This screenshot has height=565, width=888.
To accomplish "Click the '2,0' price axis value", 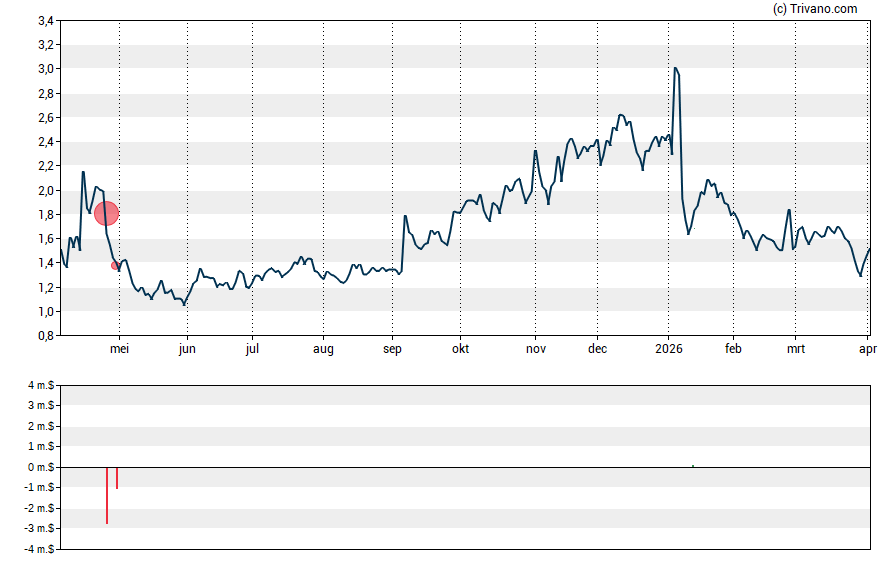I will tap(45, 191).
